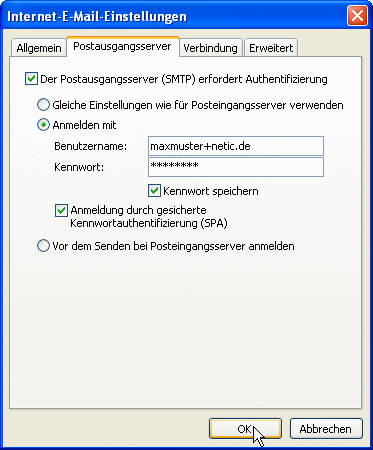
Task: Click the Benutzername: label text
Action: 91,146
